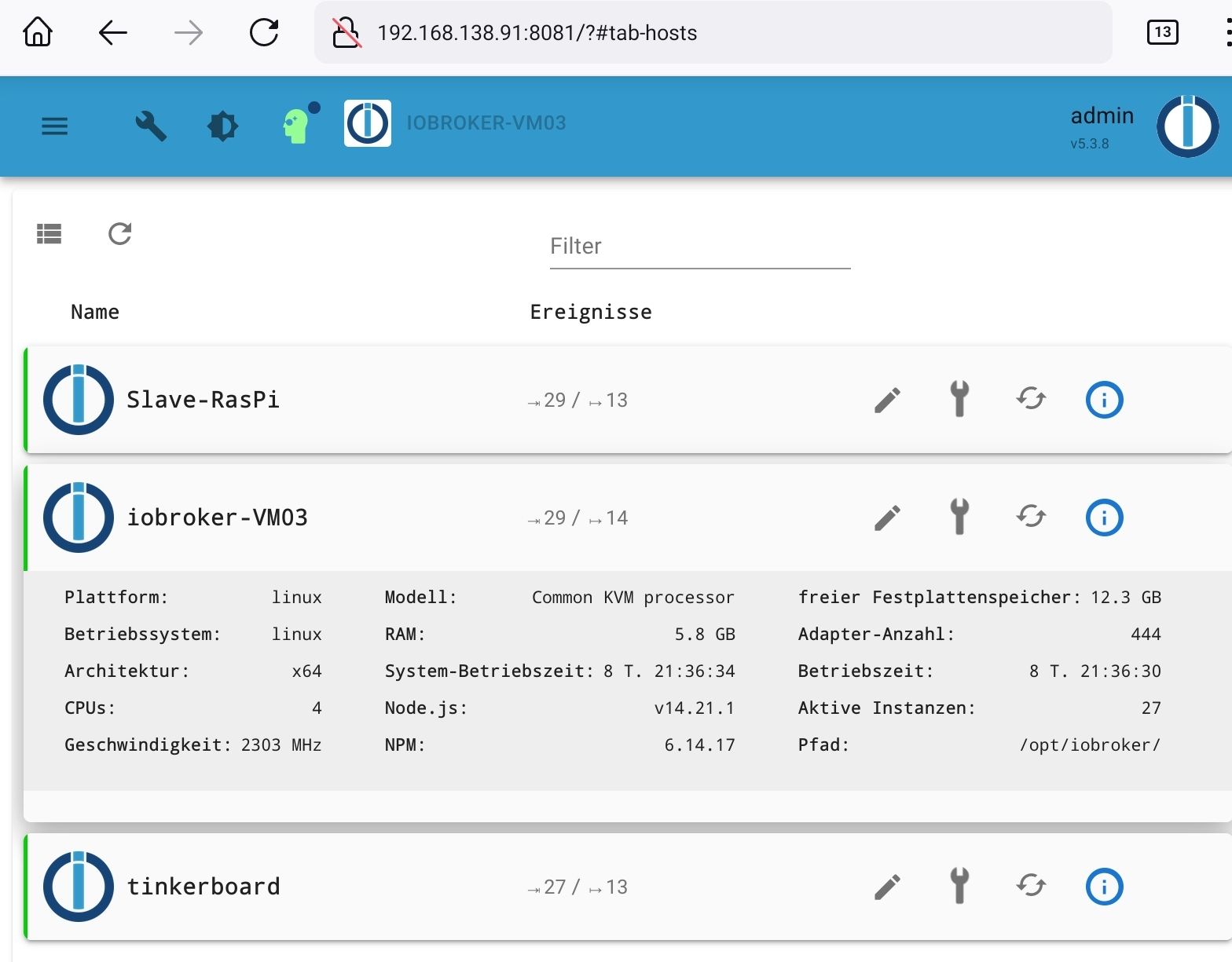Restart the Slave-RasPi host

[x=1031, y=399]
